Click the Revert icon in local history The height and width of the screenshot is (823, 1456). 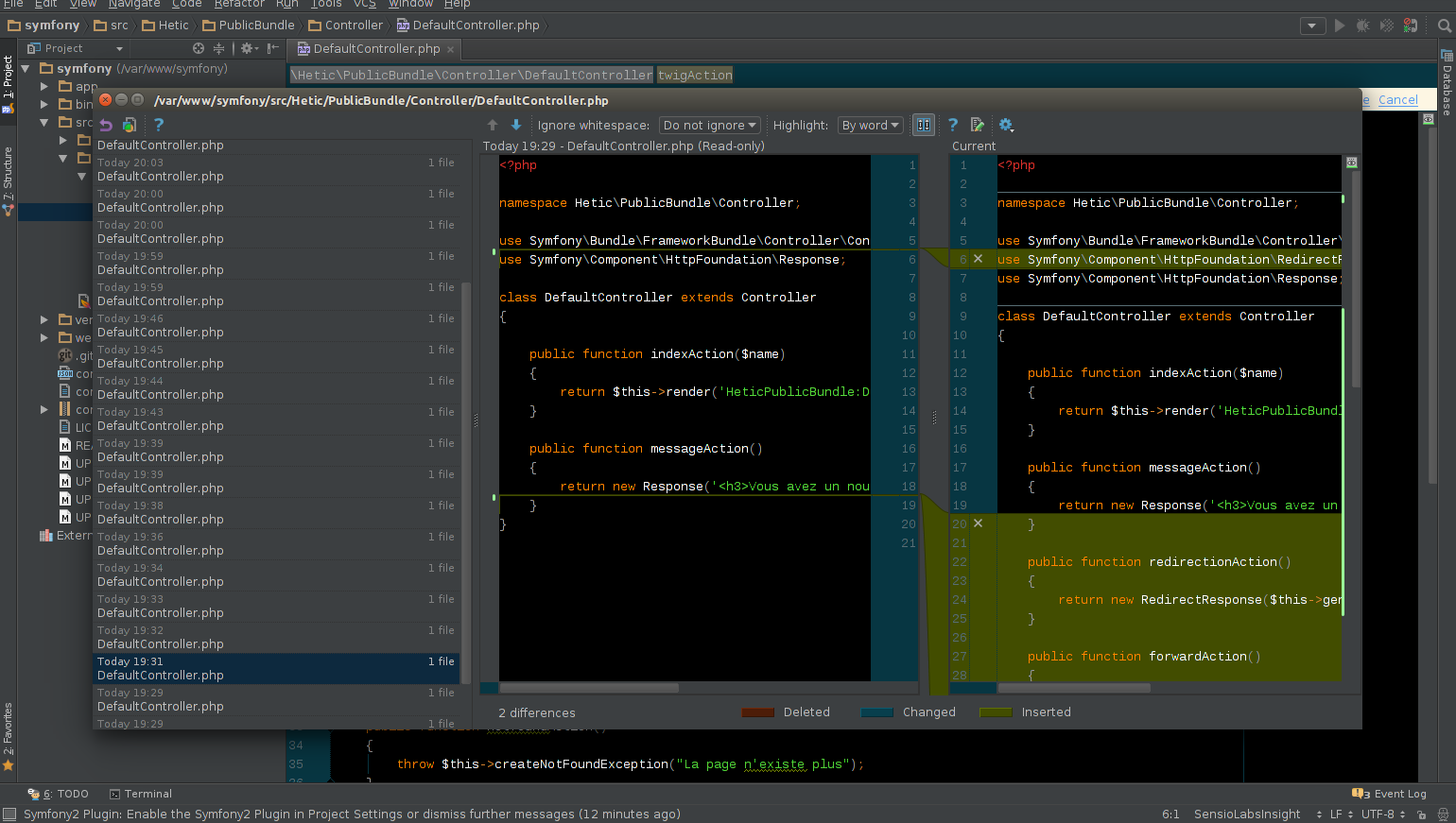106,125
